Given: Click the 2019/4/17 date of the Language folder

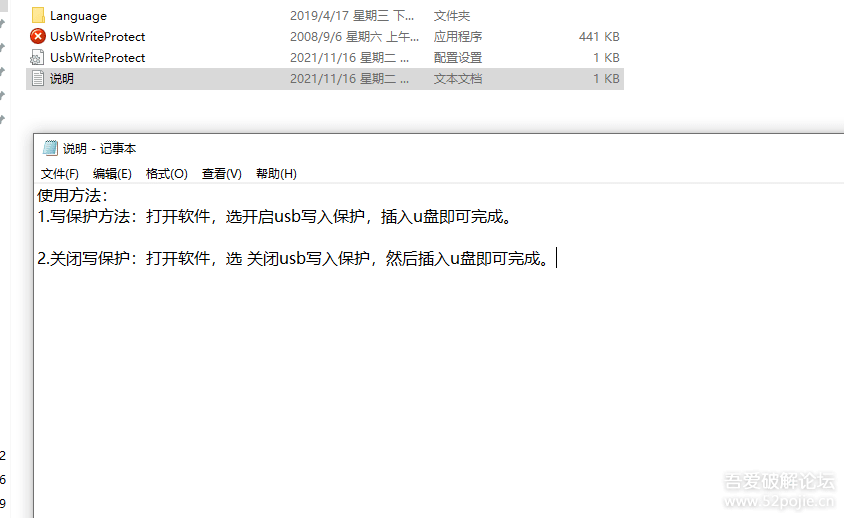Looking at the screenshot, I should point(351,16).
